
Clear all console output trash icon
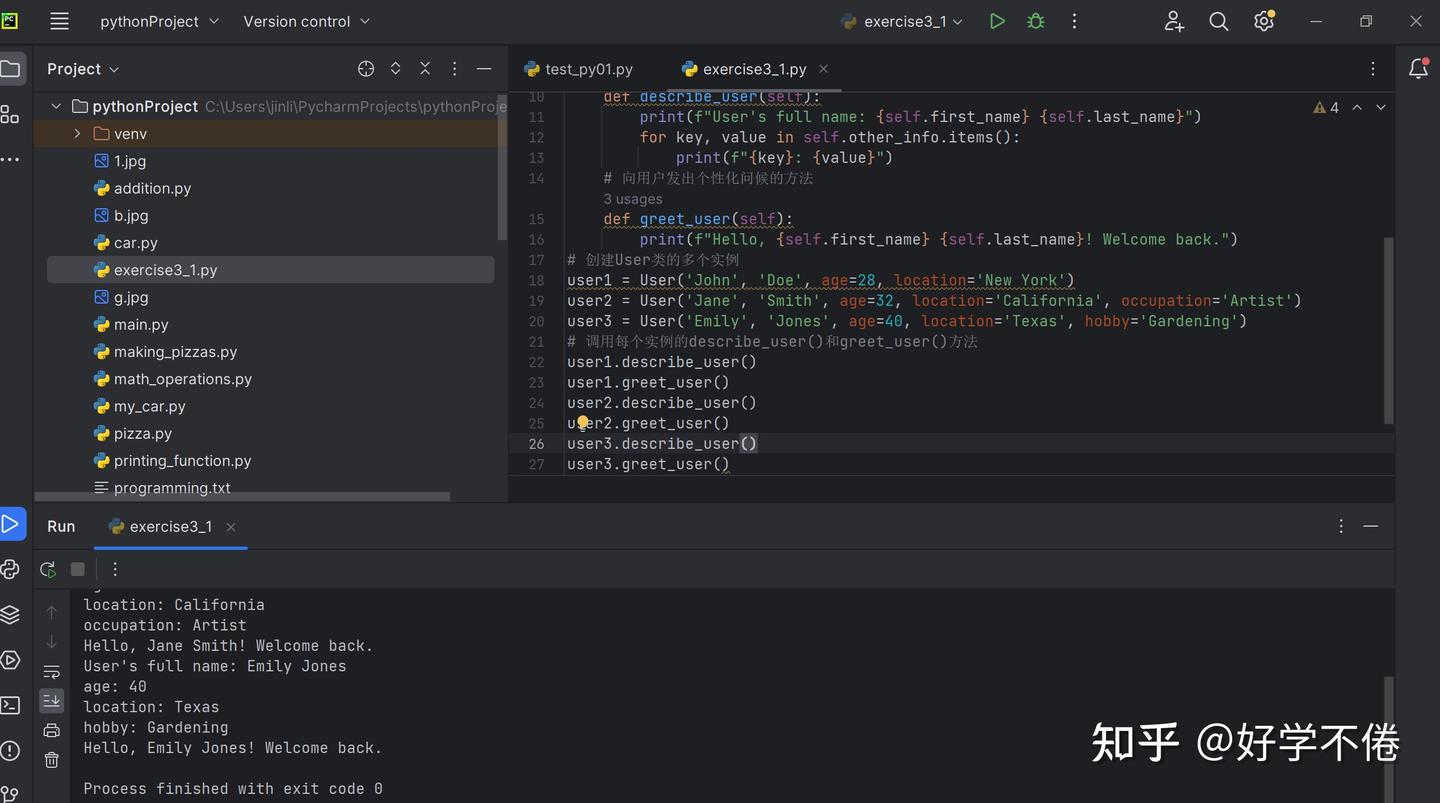[52, 760]
